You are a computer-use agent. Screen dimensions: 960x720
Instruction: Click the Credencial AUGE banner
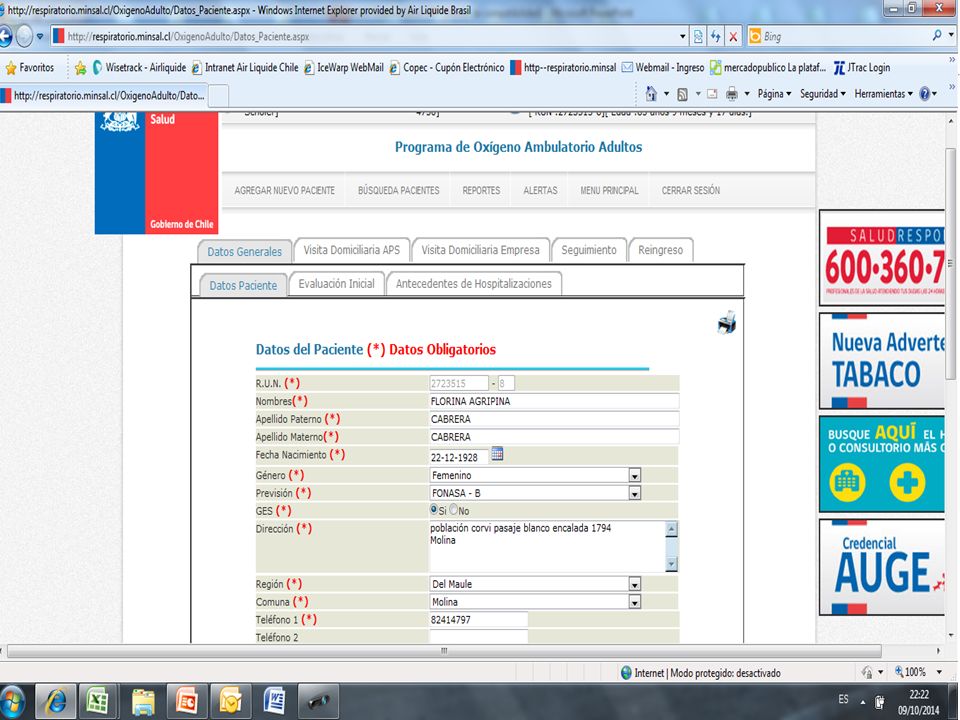pyautogui.click(x=882, y=567)
